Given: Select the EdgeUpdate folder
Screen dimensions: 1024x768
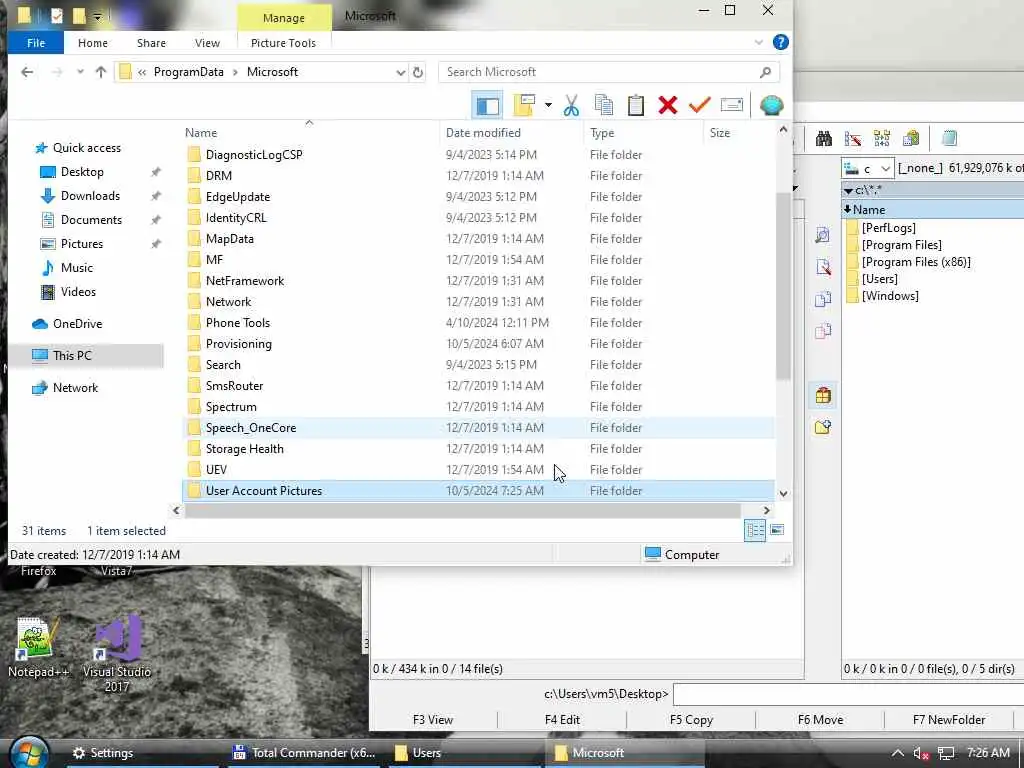Looking at the screenshot, I should [x=238, y=197].
